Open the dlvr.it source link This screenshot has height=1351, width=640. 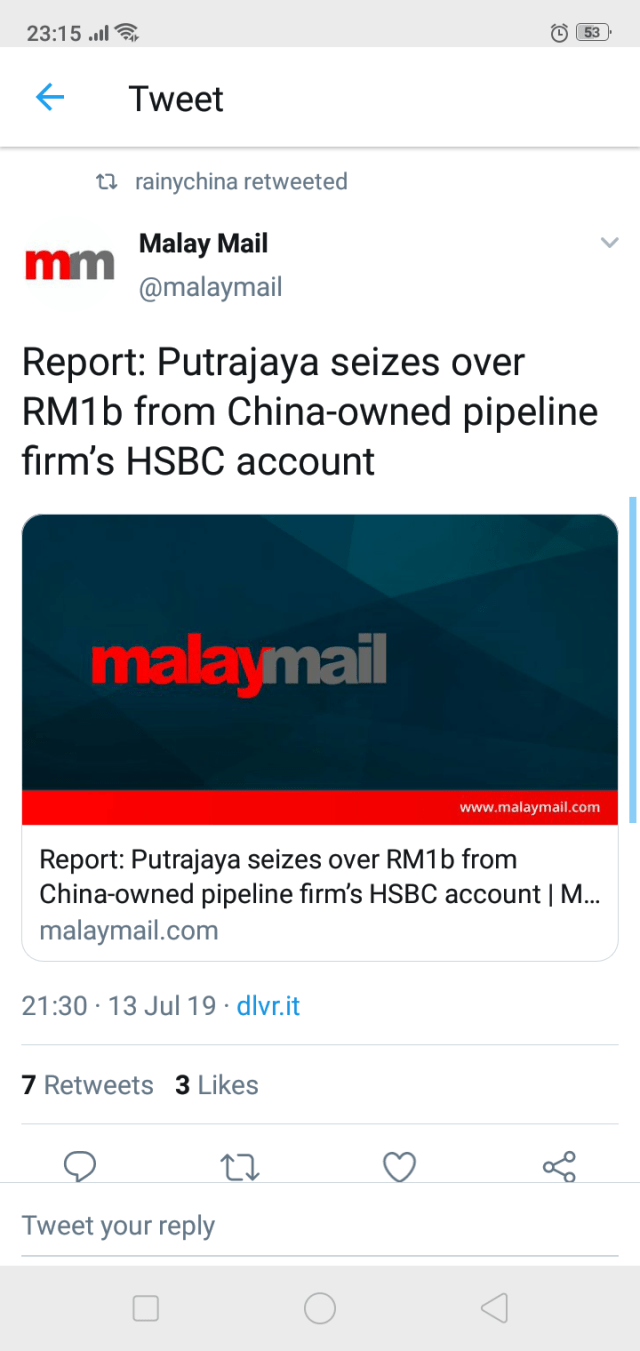coord(268,1005)
